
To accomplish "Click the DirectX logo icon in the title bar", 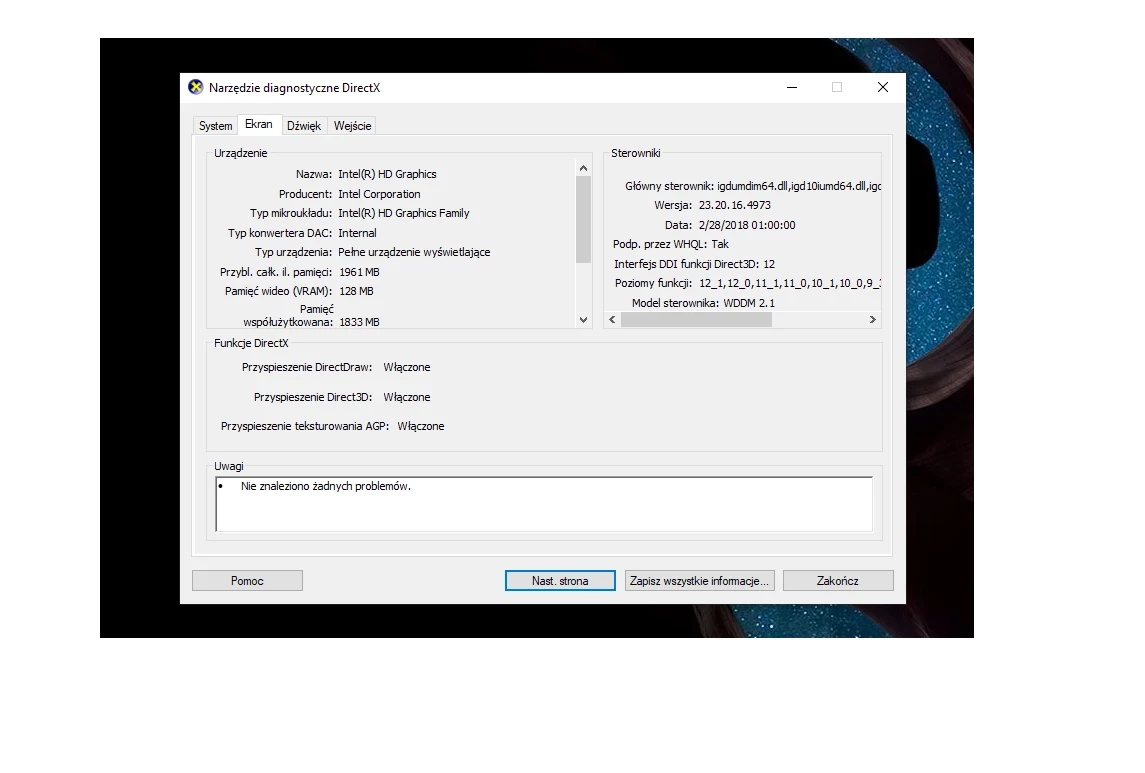I will [198, 87].
